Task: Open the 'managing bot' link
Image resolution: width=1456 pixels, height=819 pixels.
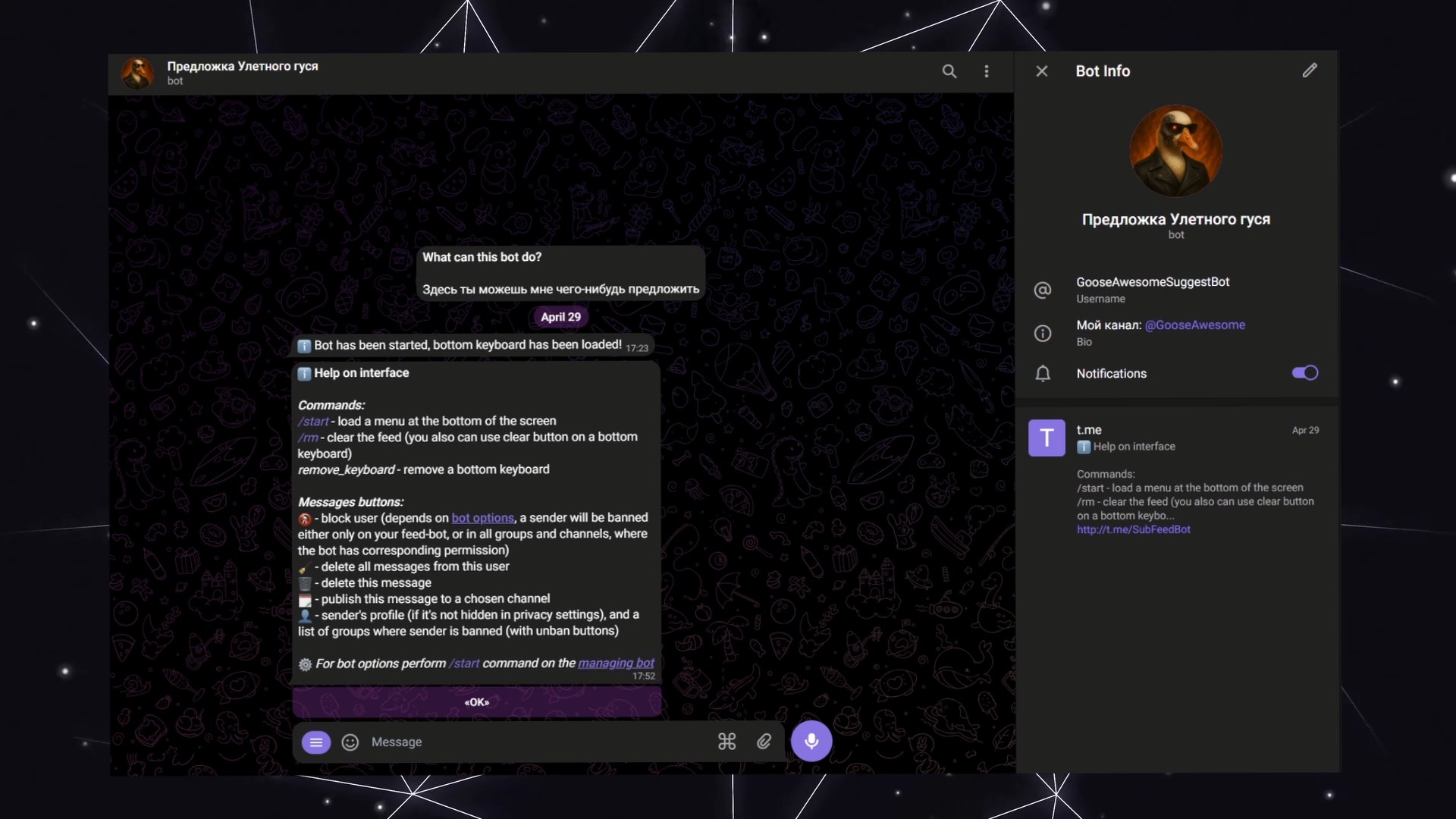Action: coord(616,664)
